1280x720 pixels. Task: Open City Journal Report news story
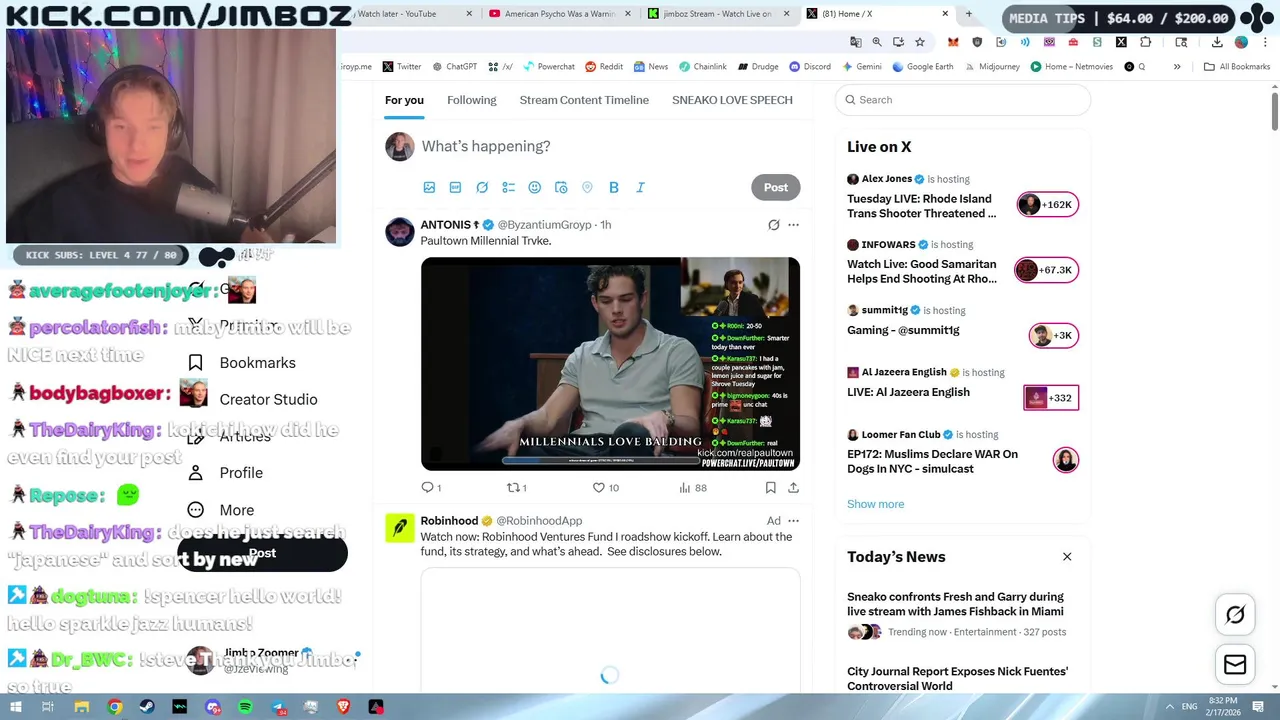pos(963,678)
